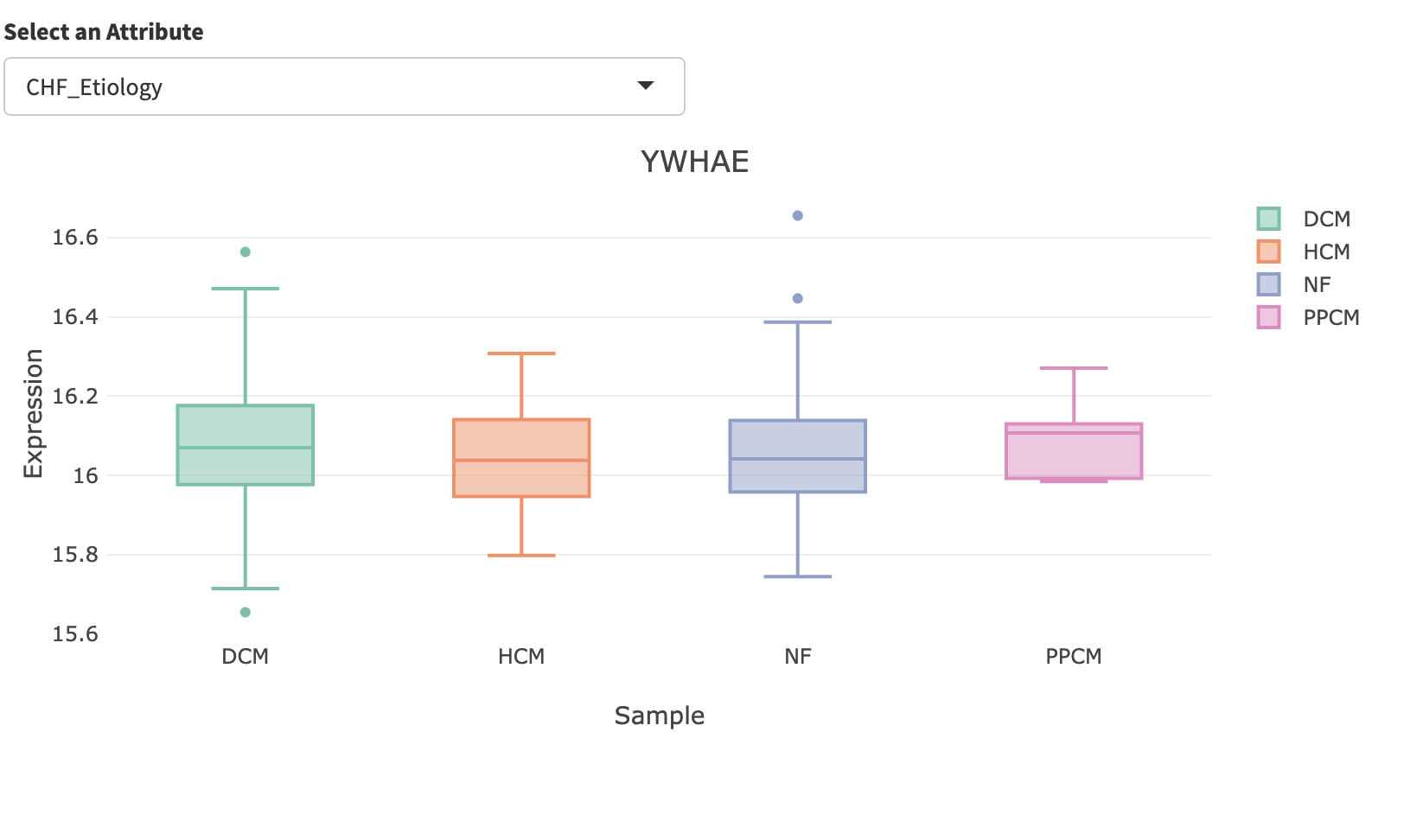The image size is (1423, 840).
Task: Click the pink PPCM box plot
Action: pos(1074,451)
